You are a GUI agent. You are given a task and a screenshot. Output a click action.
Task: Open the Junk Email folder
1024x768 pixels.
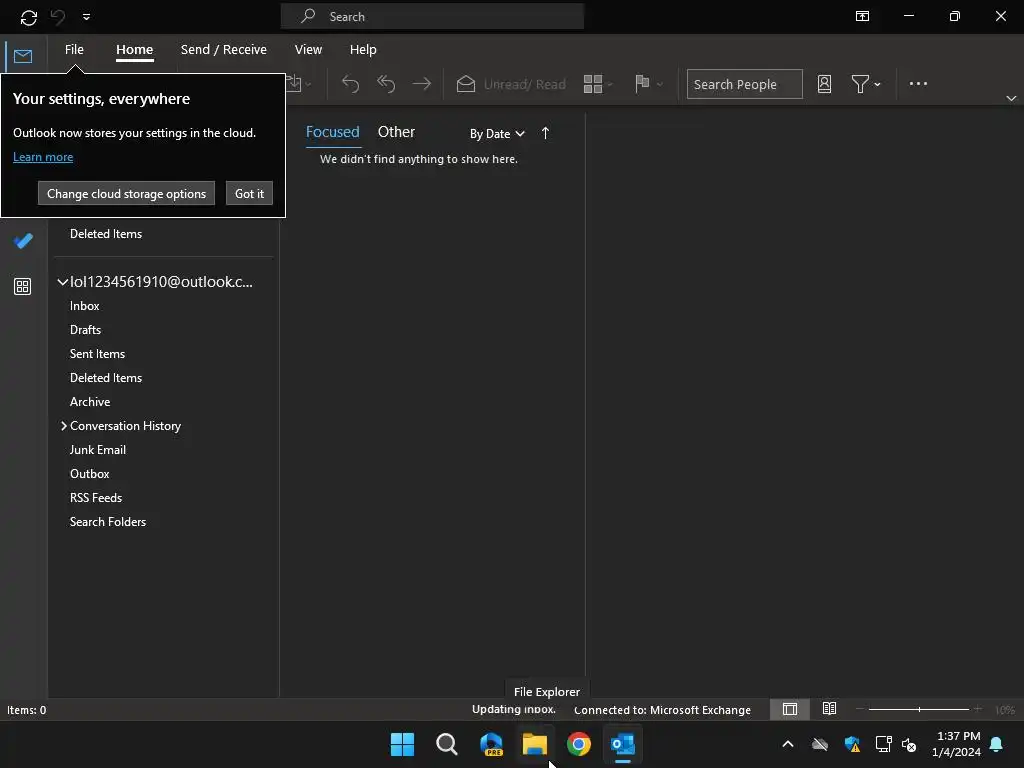98,450
